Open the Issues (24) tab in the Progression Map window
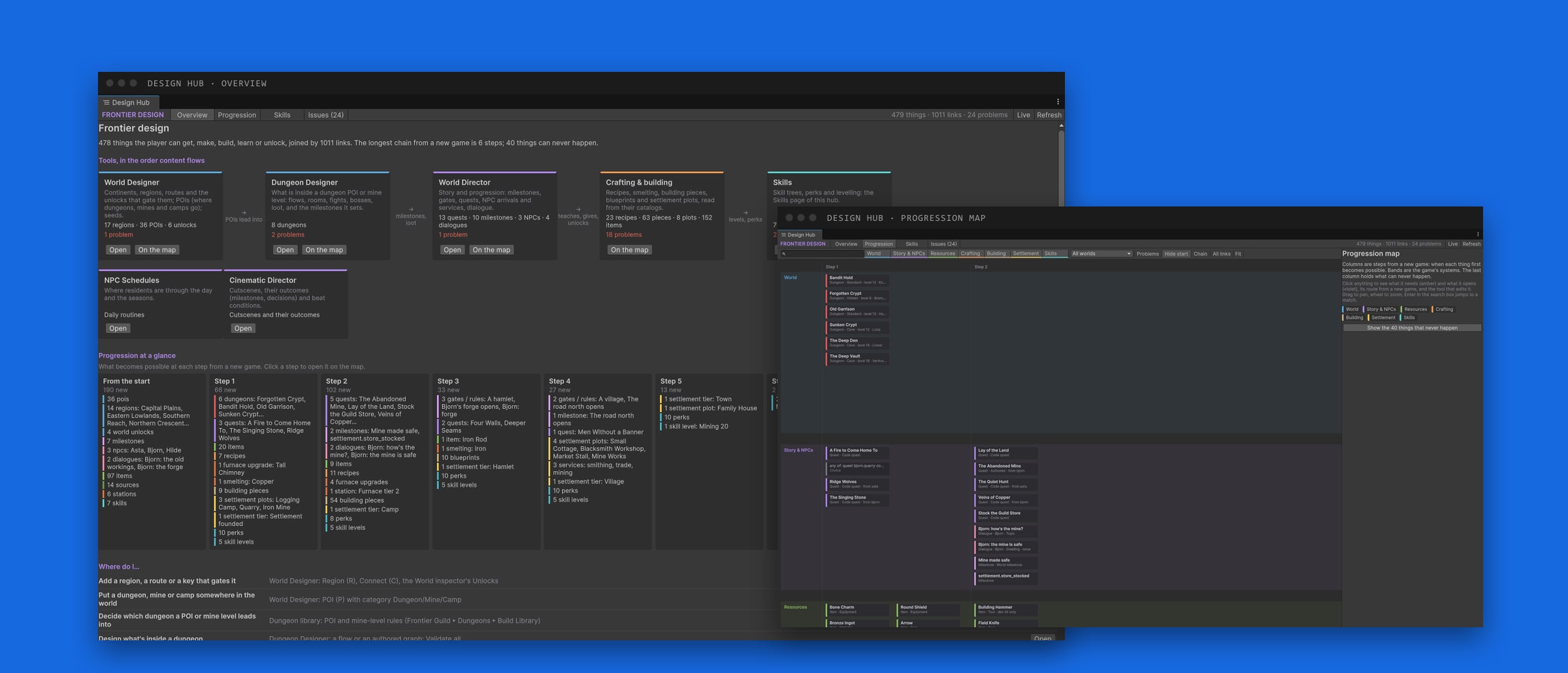1568x673 pixels. (943, 244)
